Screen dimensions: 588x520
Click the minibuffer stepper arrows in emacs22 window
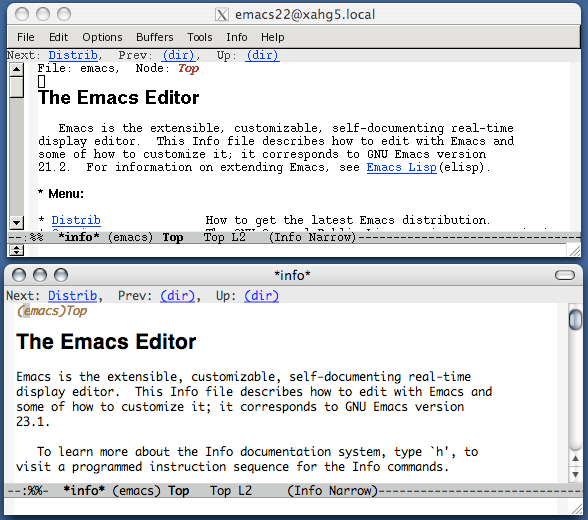coord(16,250)
